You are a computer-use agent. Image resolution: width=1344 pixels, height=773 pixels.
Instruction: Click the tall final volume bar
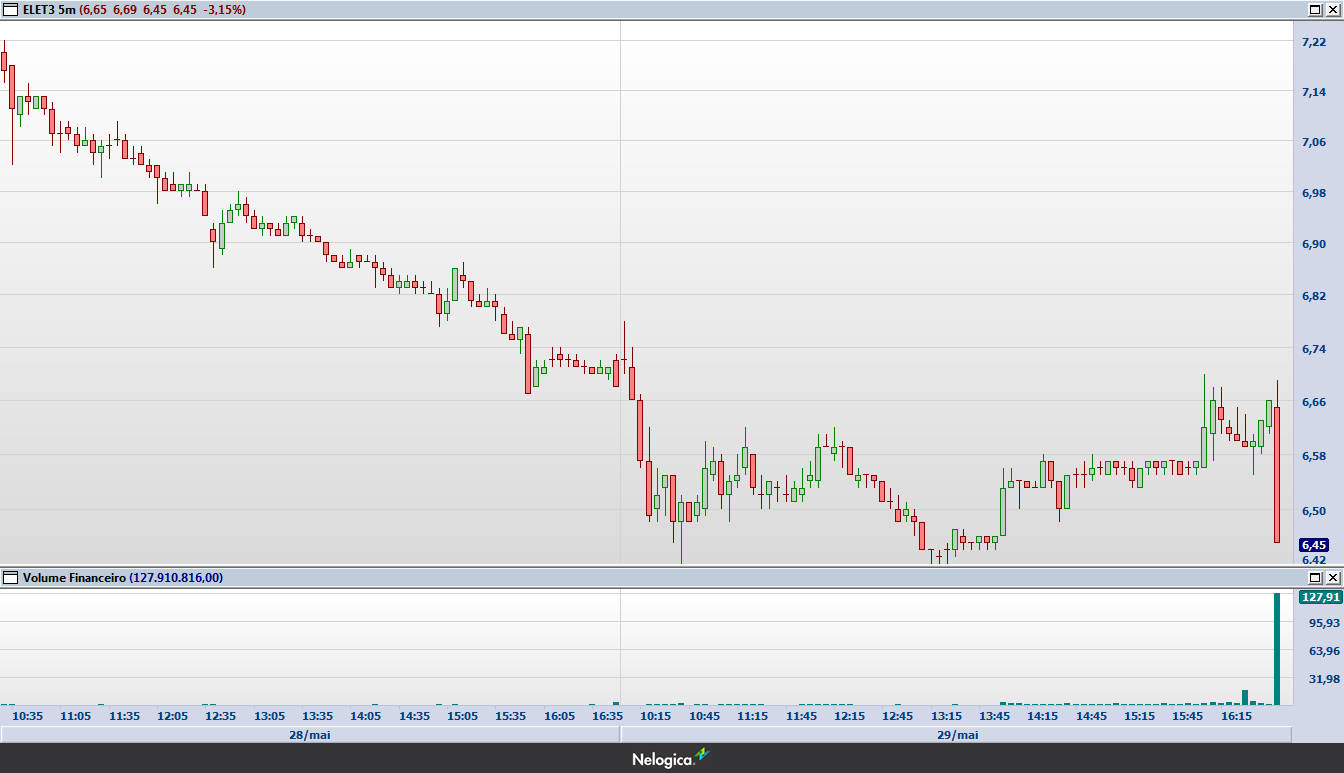pos(1276,650)
